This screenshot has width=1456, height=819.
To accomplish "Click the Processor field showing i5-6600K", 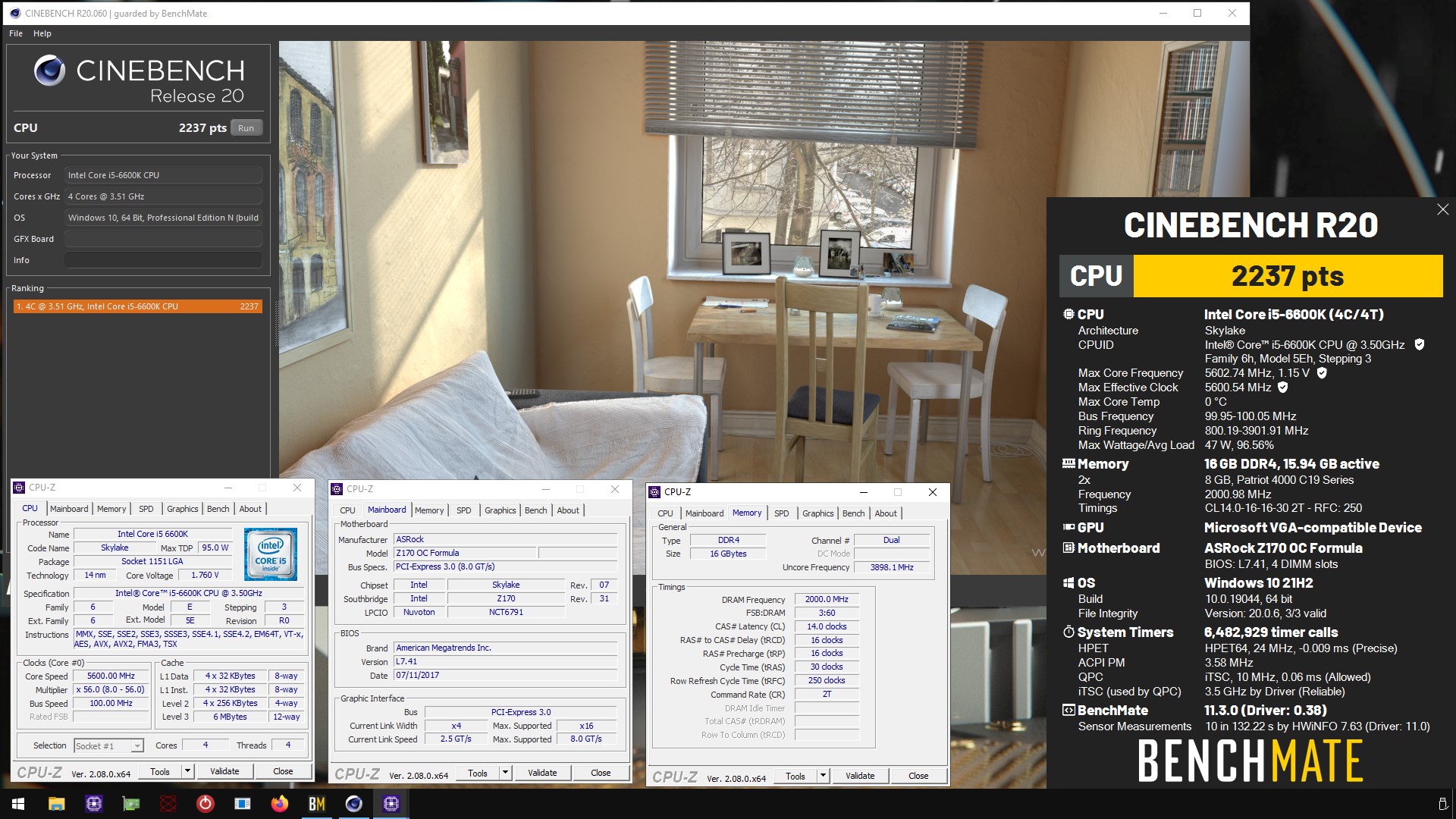I will click(x=163, y=175).
